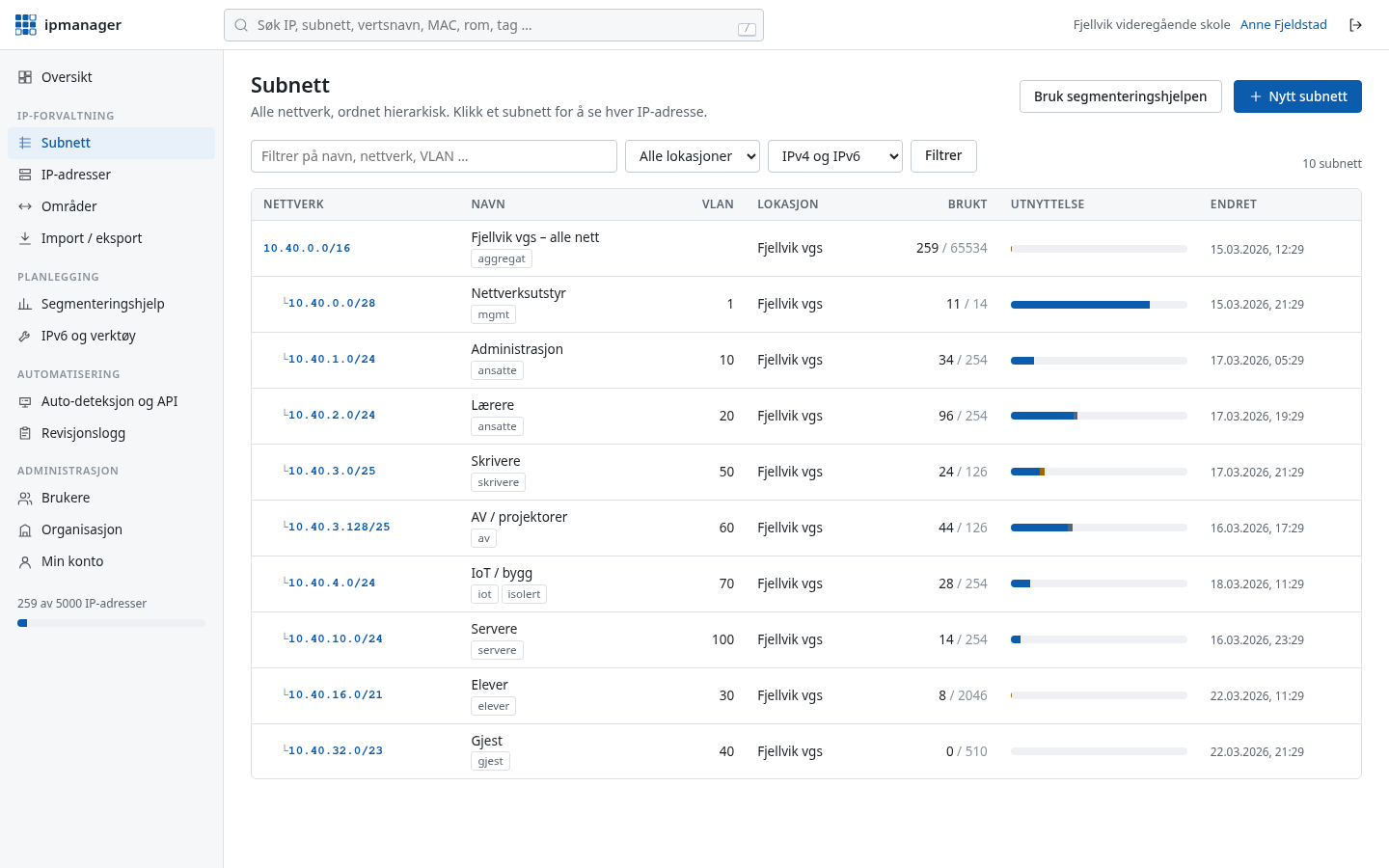The height and width of the screenshot is (868, 1389).
Task: Click the 259 av 5000 IP-adresser usage bar
Action: click(x=111, y=623)
